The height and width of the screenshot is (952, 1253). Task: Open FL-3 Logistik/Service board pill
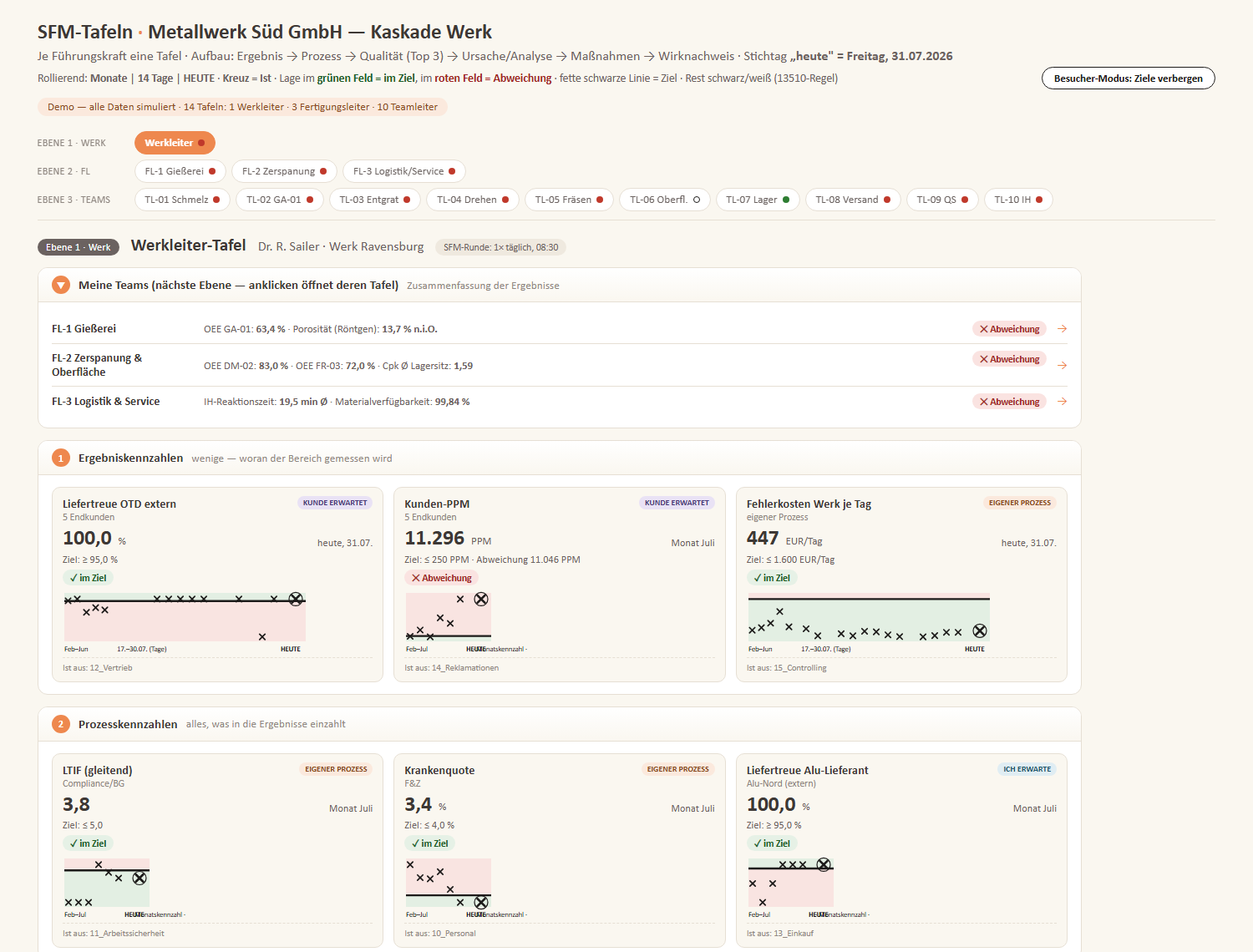pyautogui.click(x=403, y=171)
